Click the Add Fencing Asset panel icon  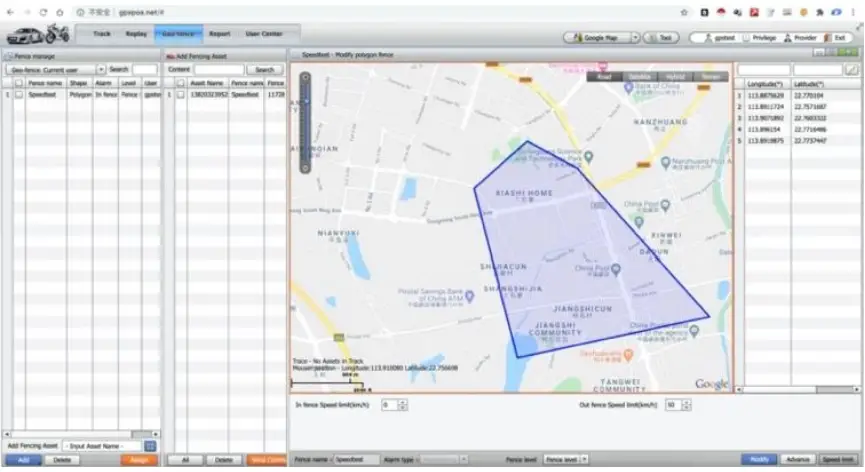tap(170, 56)
